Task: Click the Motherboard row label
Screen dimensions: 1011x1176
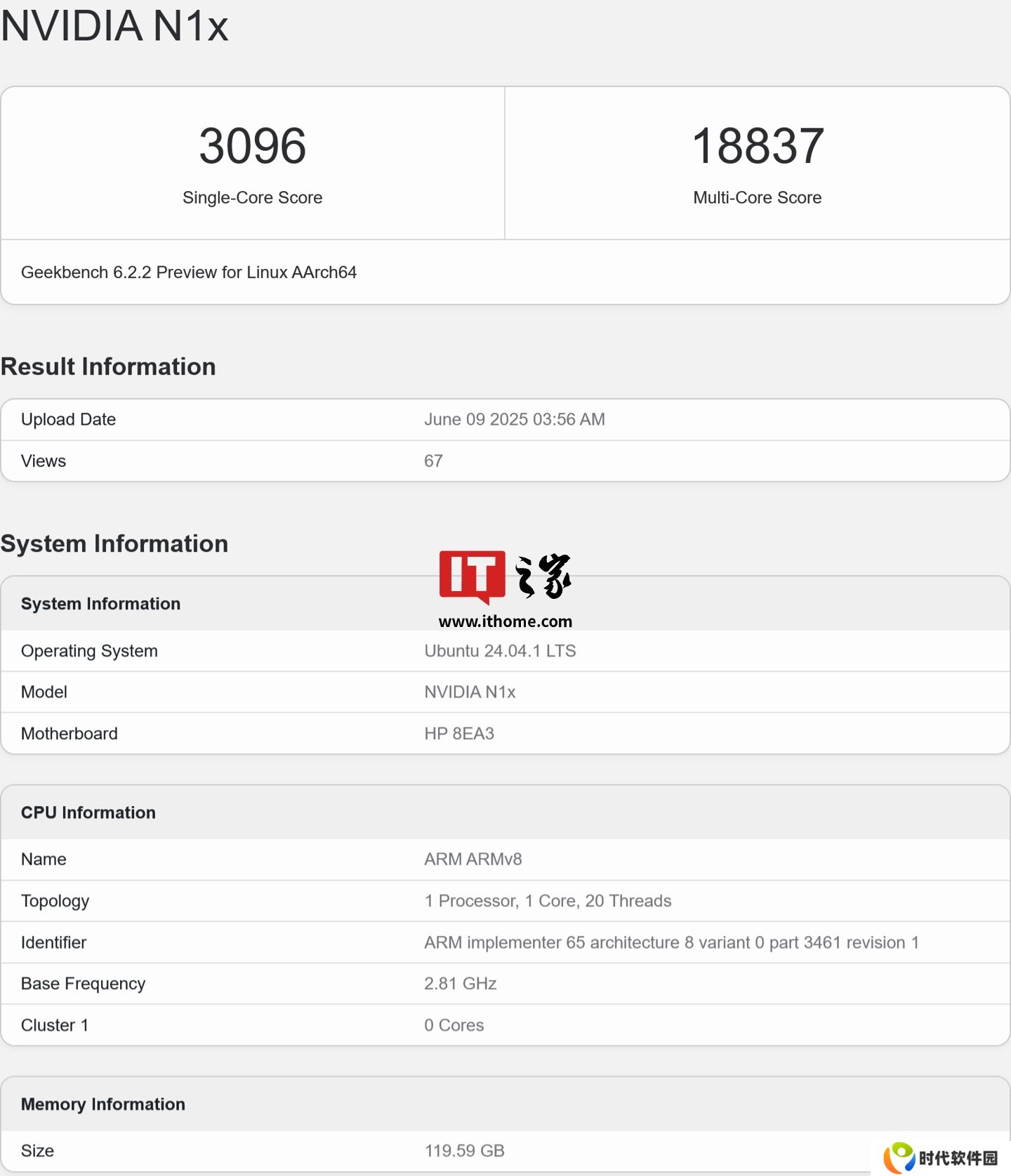Action: coord(70,734)
